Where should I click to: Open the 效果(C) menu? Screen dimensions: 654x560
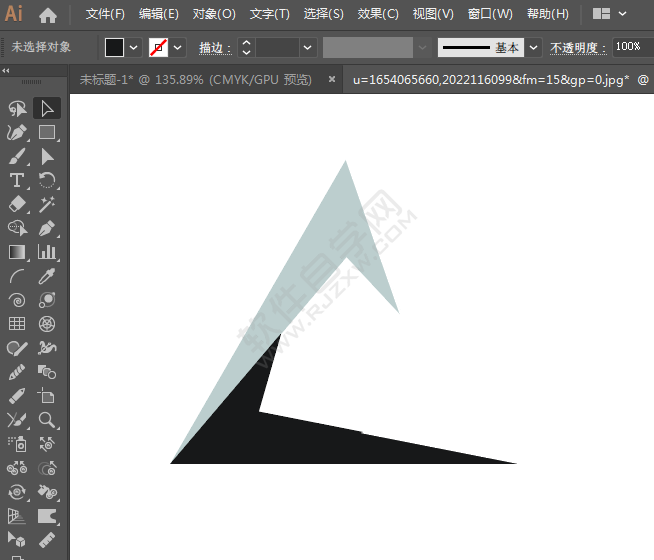coord(378,14)
